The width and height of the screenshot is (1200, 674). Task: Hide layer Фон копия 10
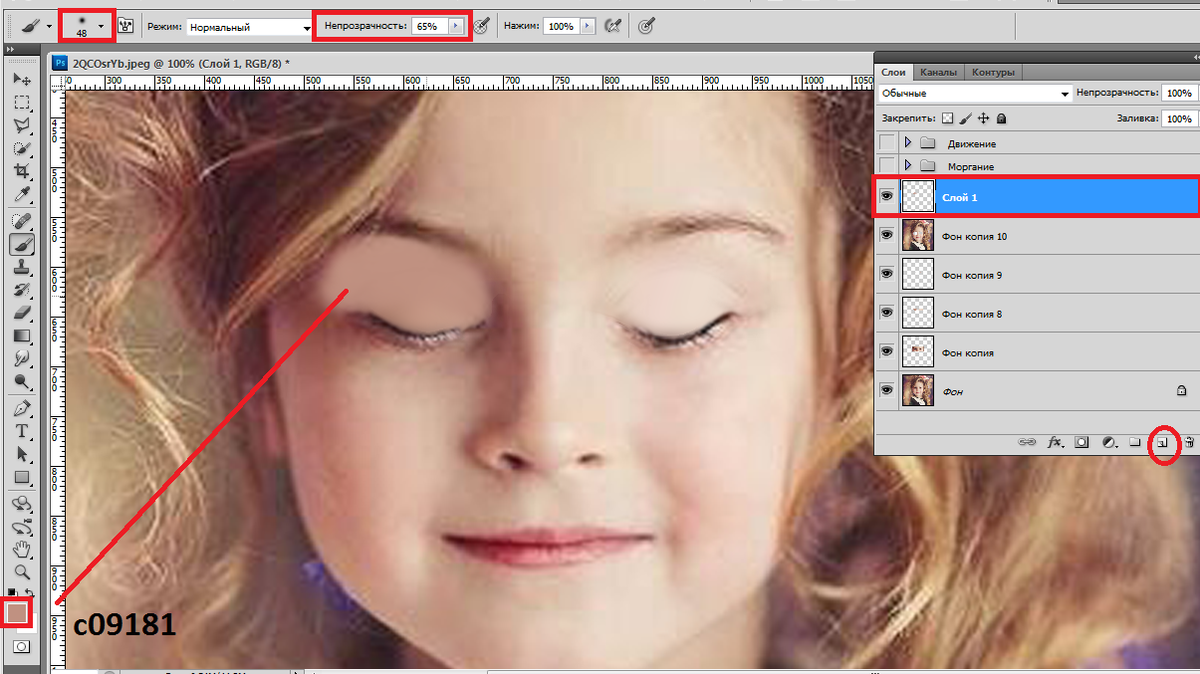tap(886, 236)
